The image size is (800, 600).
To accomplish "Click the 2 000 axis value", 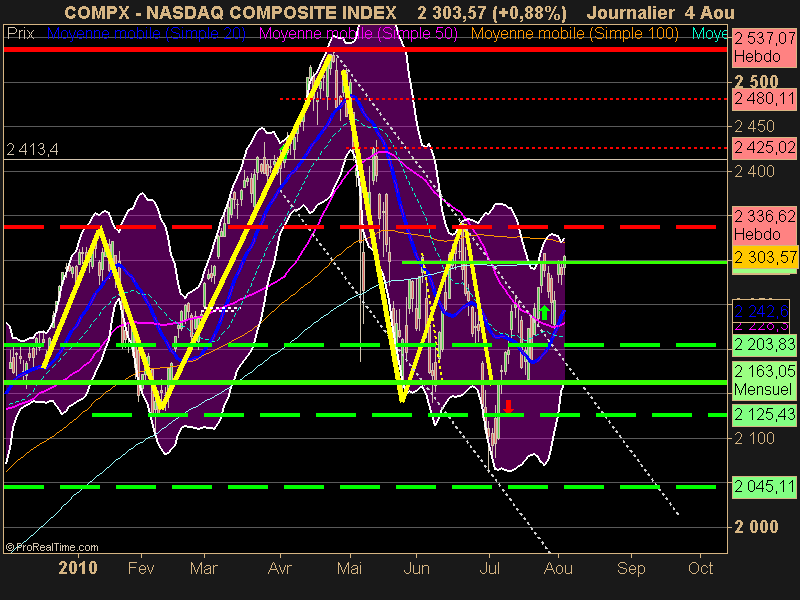I will (x=756, y=527).
